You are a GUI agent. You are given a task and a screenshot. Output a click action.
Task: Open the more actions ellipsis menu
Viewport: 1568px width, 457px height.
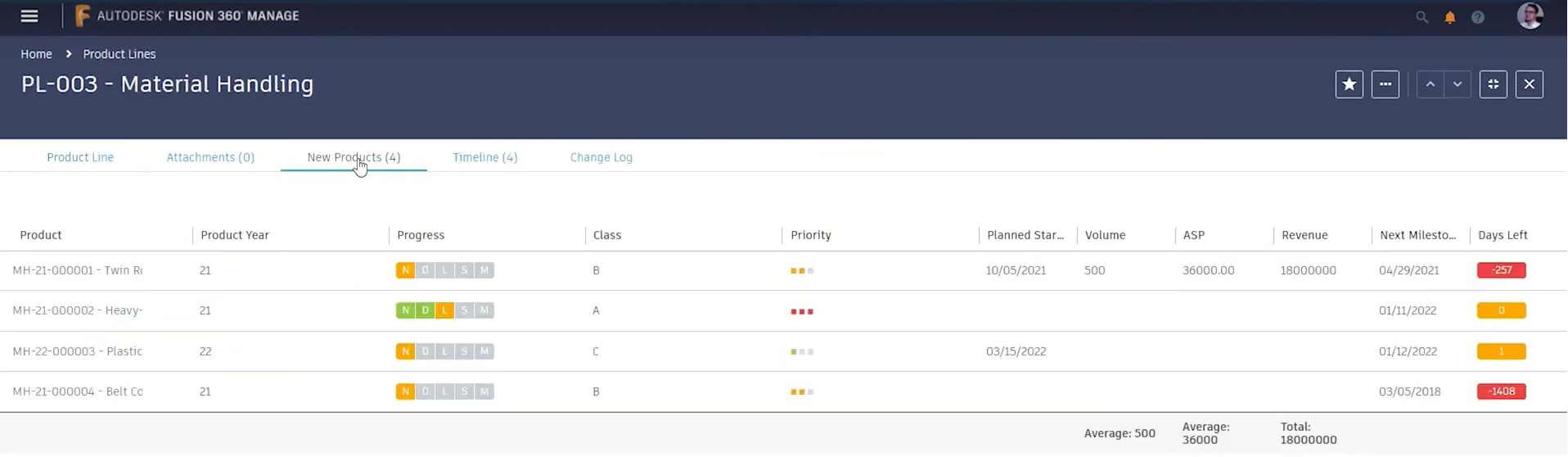coord(1385,84)
